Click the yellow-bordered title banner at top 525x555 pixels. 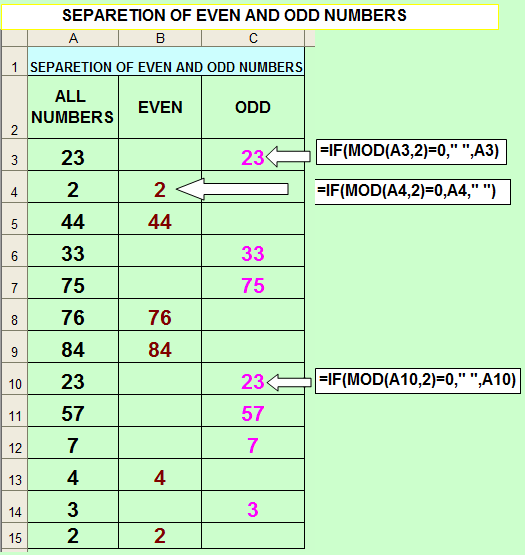click(x=250, y=17)
